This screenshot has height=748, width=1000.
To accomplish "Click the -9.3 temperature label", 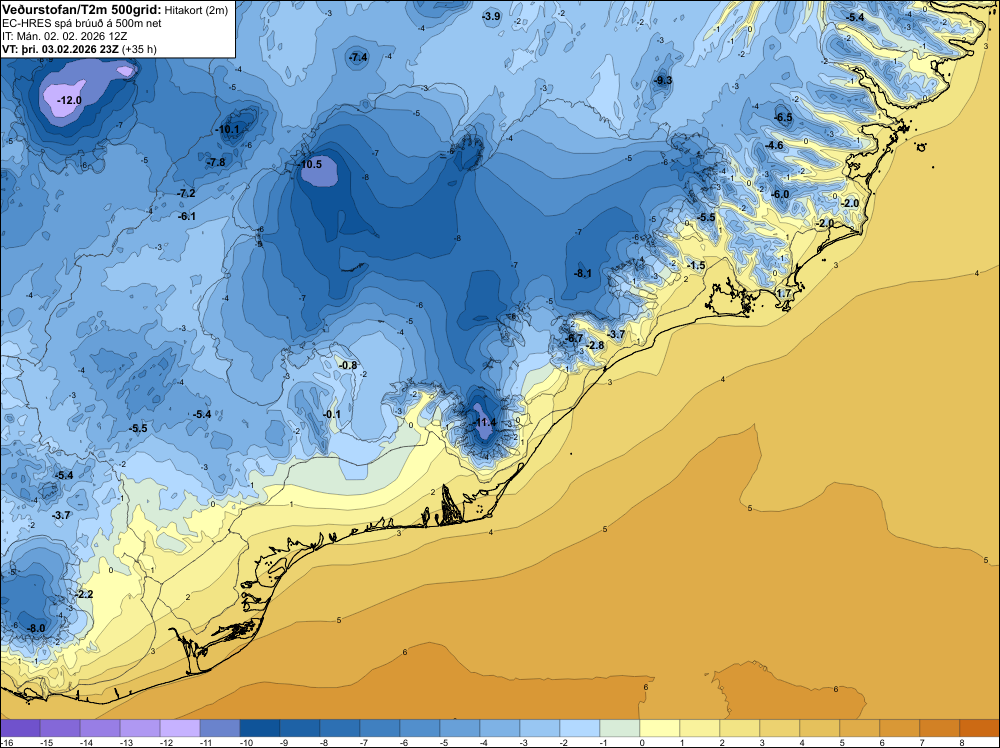I will tap(663, 80).
